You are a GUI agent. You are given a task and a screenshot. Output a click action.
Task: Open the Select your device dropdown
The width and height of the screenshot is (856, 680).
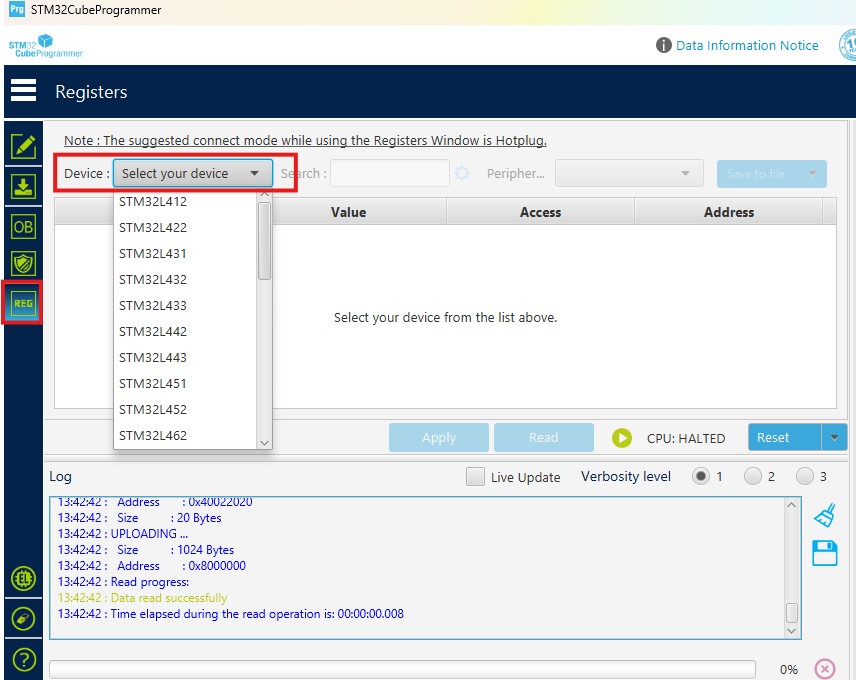point(192,172)
